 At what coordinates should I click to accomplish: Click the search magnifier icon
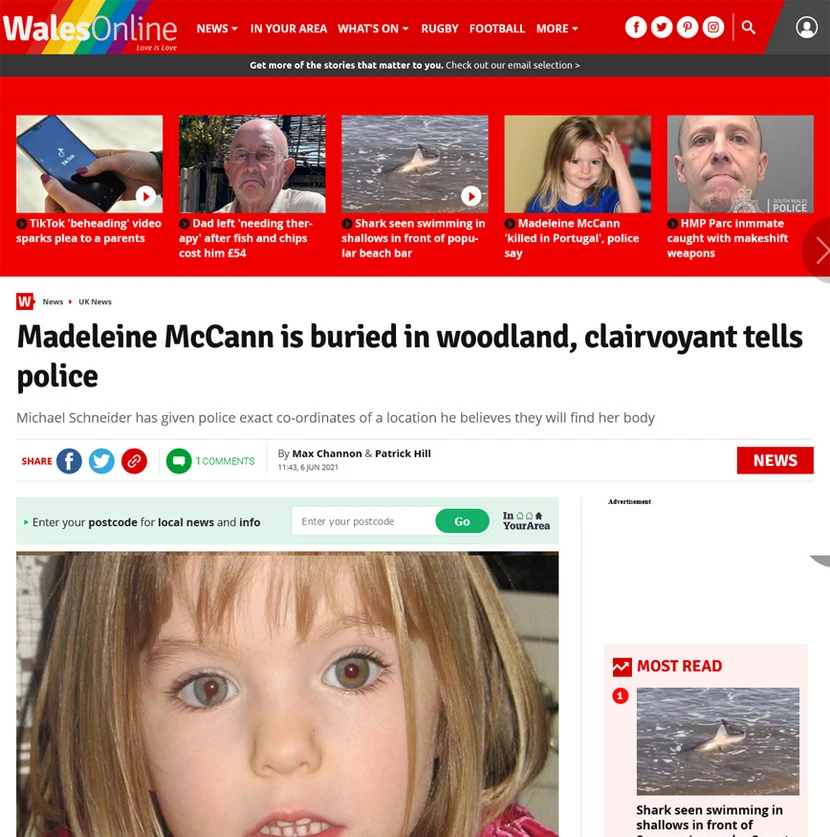click(748, 27)
